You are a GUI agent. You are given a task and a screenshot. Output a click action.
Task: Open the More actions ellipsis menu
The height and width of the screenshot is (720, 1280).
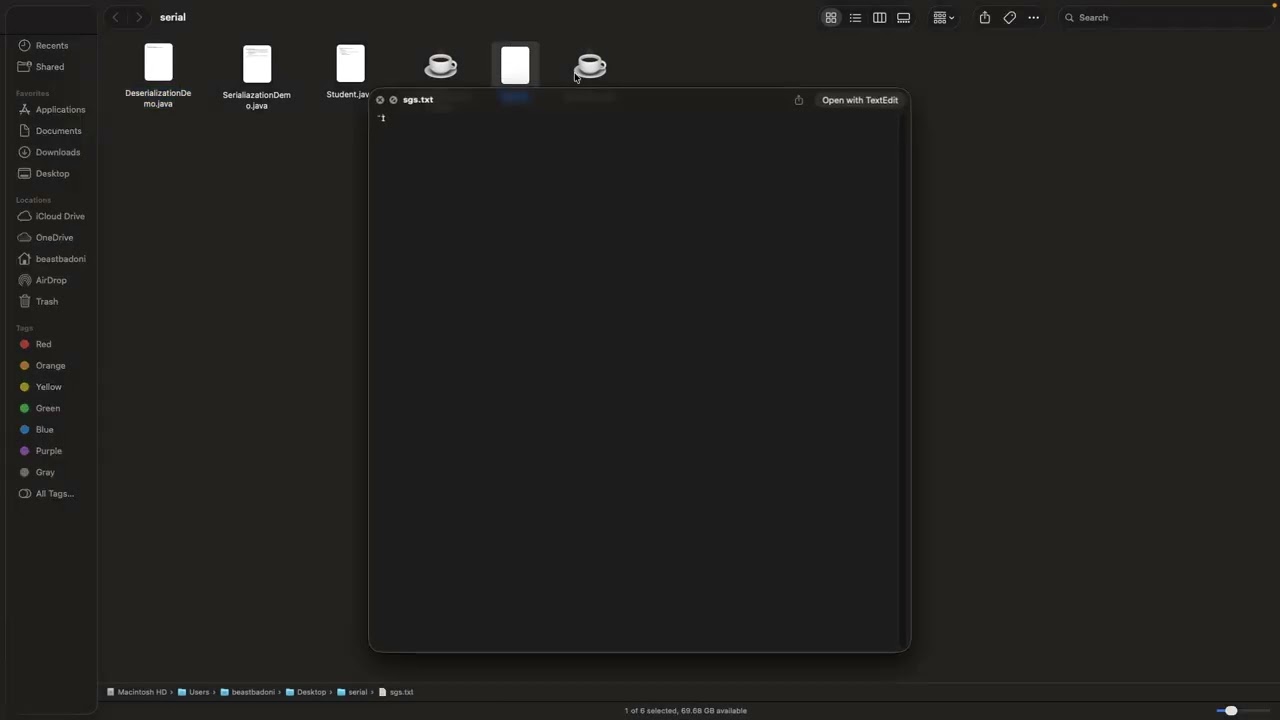click(1034, 17)
